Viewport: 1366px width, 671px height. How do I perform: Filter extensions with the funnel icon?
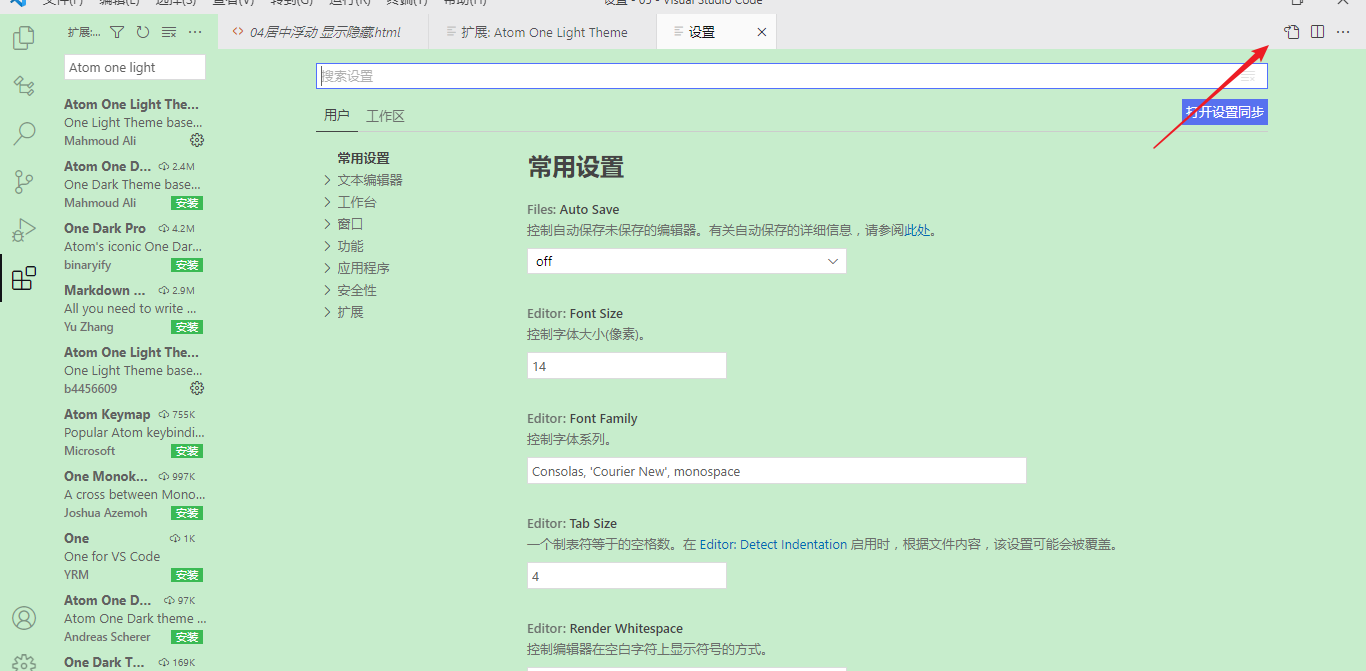pos(117,32)
